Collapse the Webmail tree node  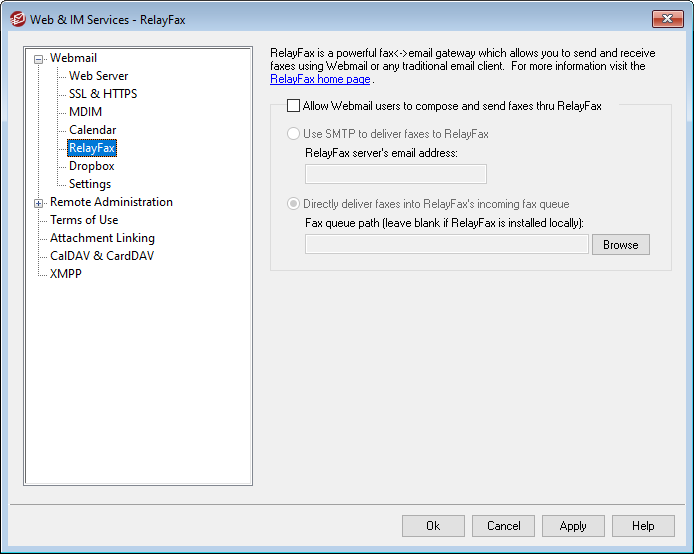[x=39, y=58]
